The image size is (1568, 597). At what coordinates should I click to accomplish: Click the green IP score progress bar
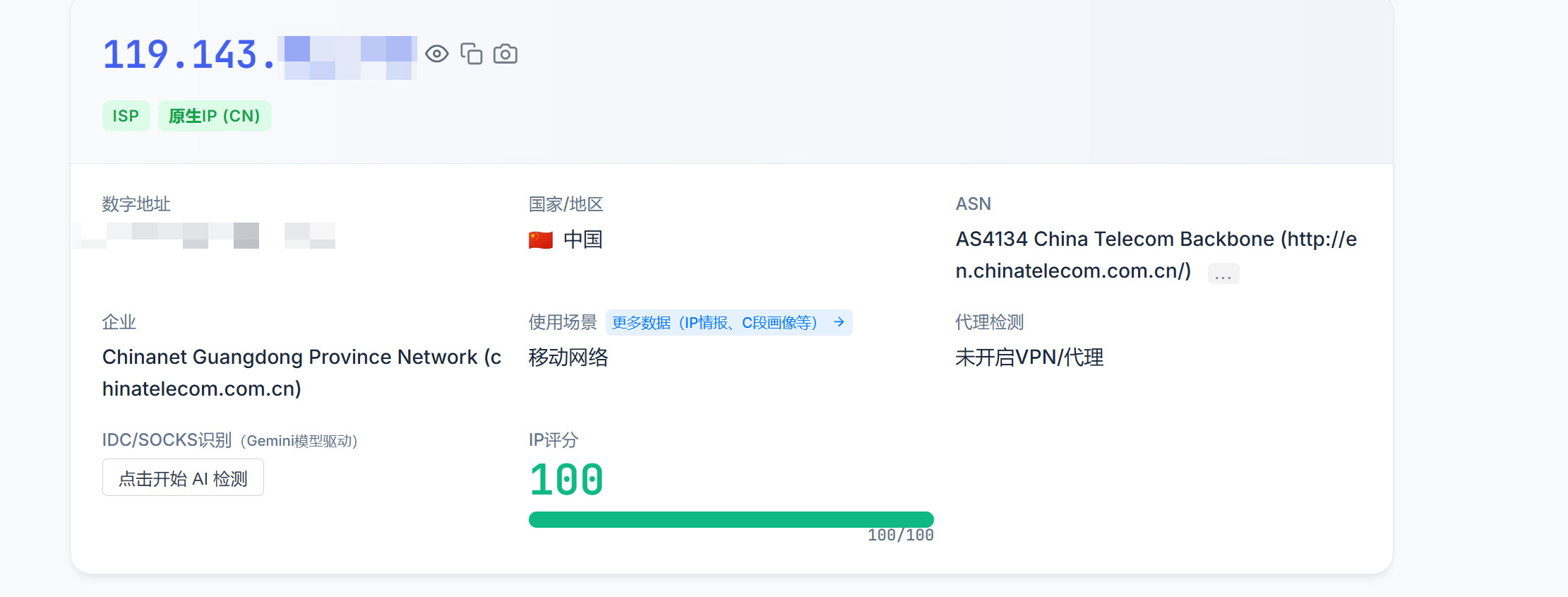[731, 519]
